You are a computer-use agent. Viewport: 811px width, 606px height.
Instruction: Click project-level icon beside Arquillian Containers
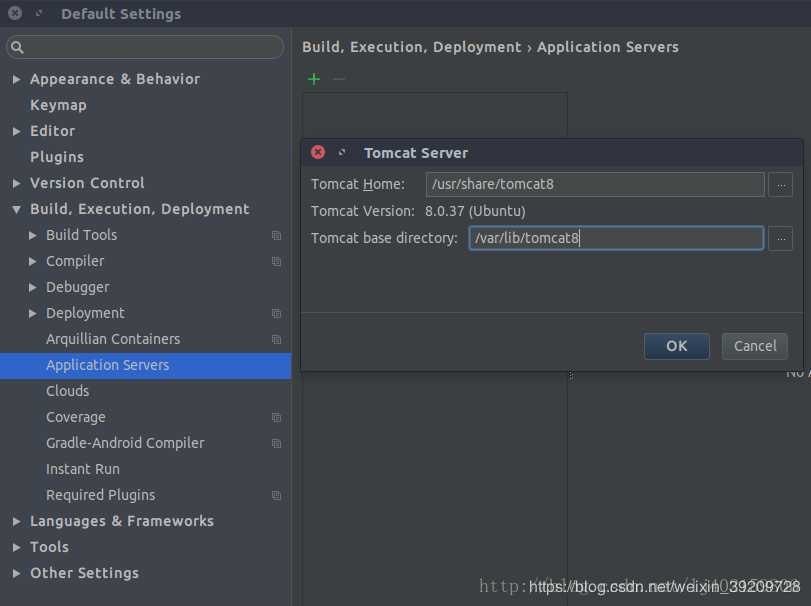point(277,339)
